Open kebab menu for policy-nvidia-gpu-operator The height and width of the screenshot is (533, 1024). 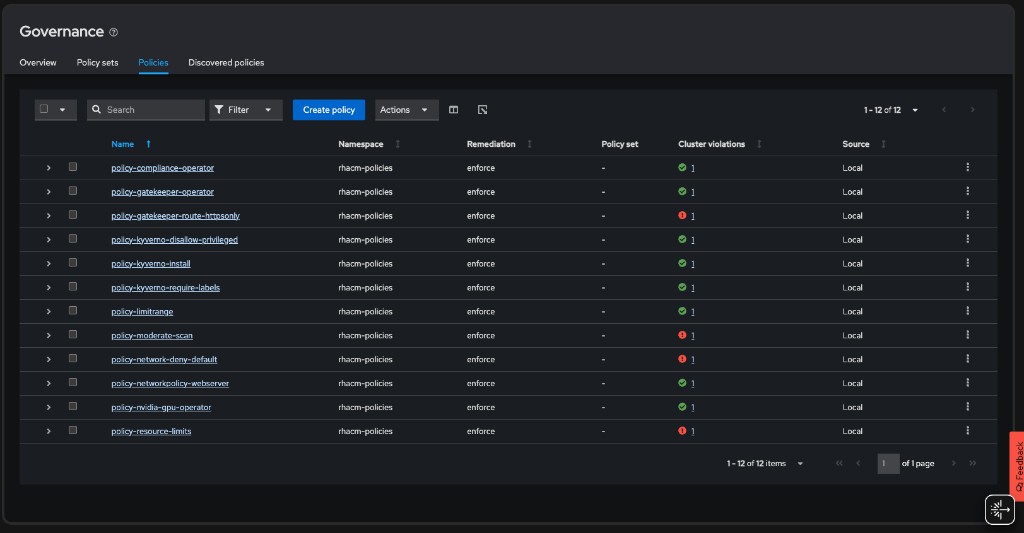click(x=967, y=407)
